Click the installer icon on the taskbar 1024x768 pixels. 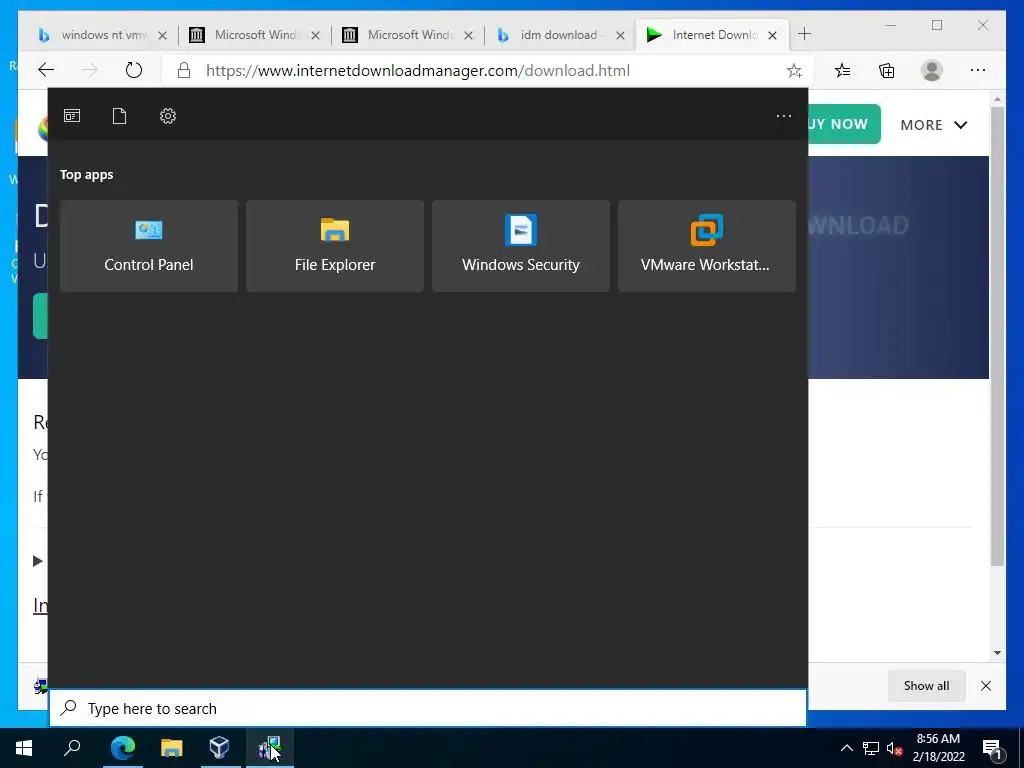[269, 748]
